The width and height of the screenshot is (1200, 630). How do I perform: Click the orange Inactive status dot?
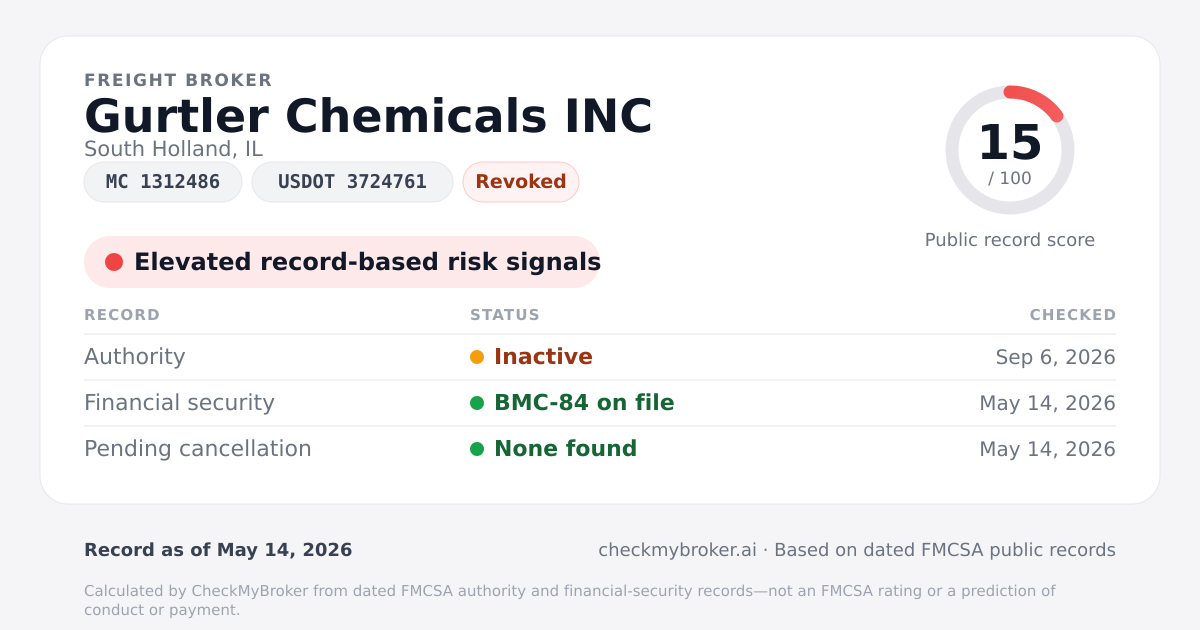coord(477,357)
